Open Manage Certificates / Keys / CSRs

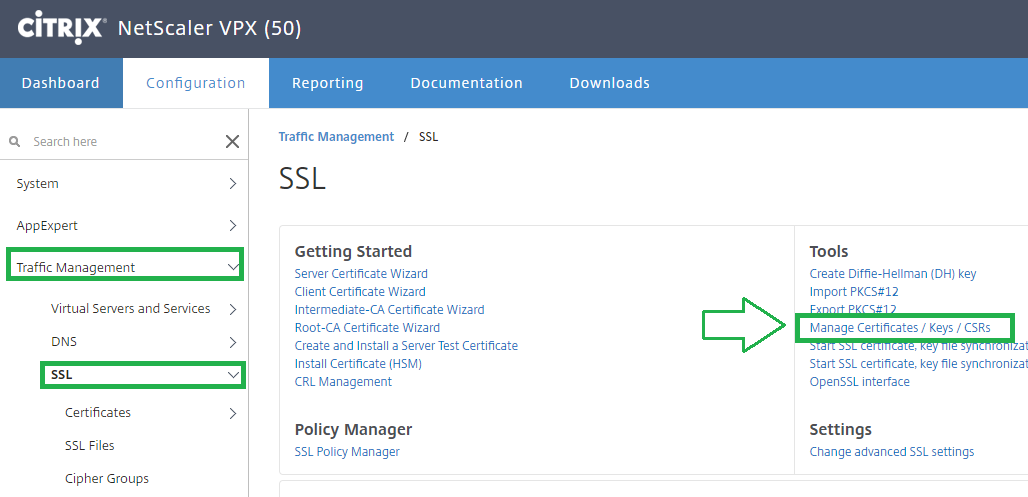click(900, 328)
